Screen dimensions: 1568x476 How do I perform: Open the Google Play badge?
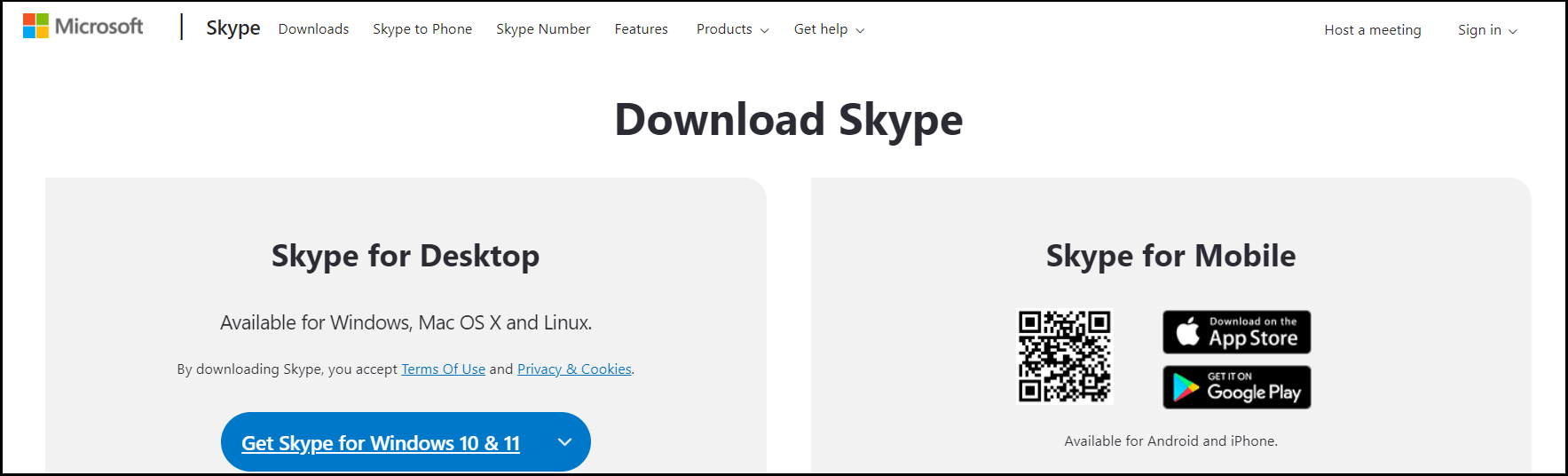(1236, 387)
